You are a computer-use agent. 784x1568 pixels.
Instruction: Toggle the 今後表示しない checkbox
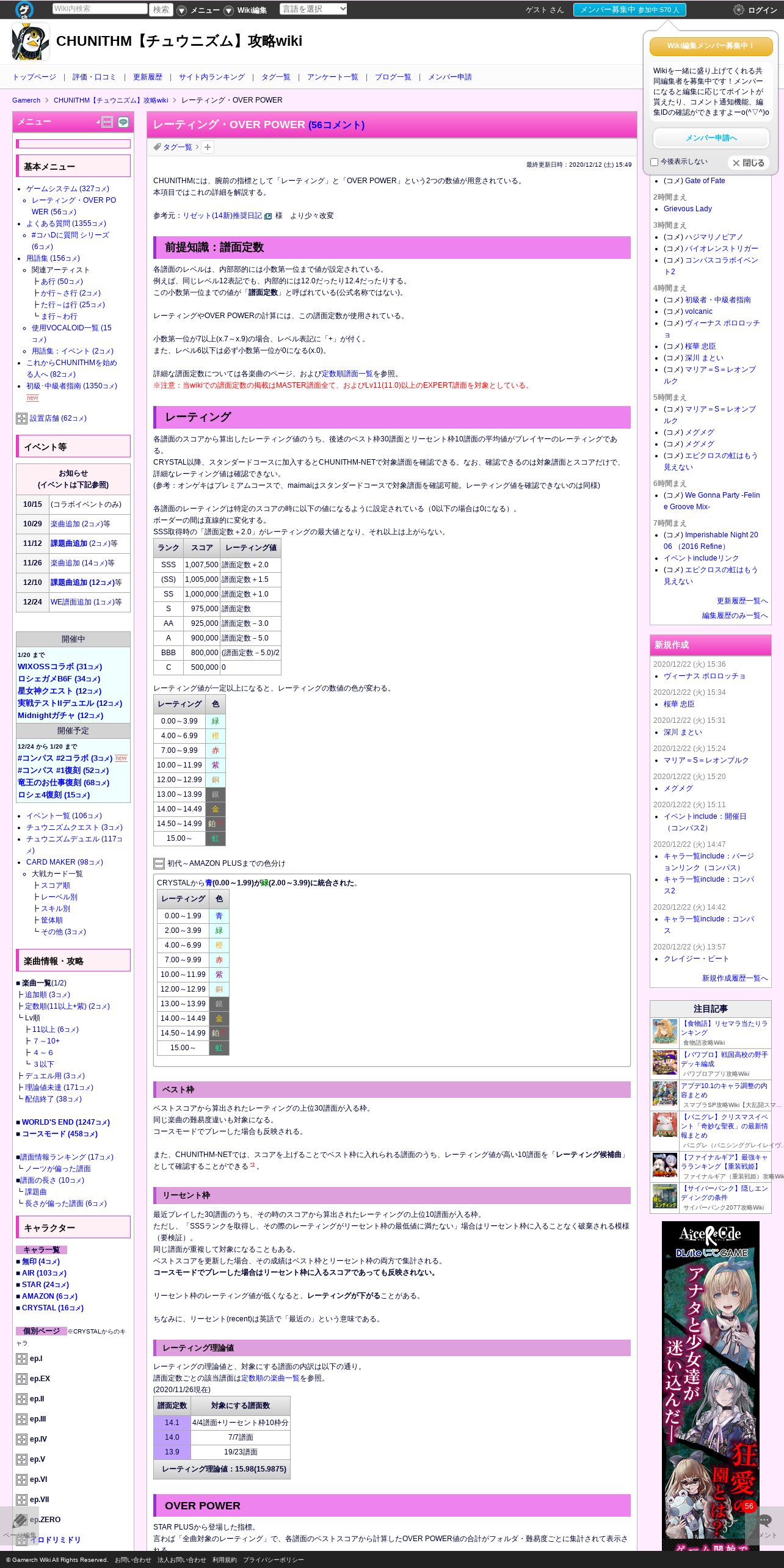tap(654, 162)
